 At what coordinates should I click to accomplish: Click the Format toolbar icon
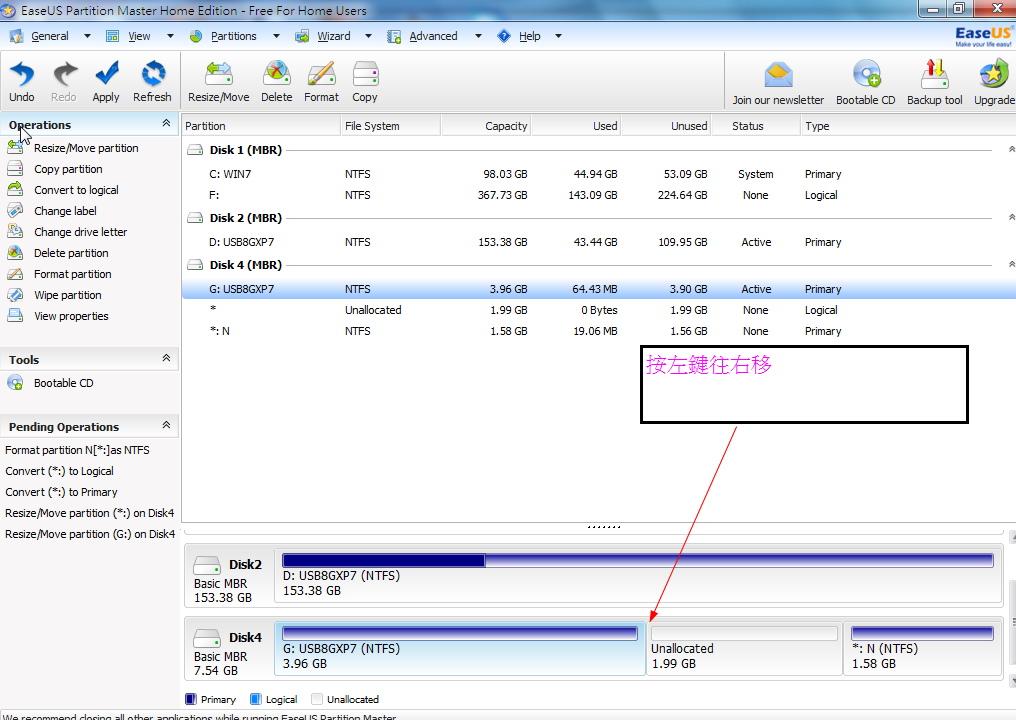[321, 74]
